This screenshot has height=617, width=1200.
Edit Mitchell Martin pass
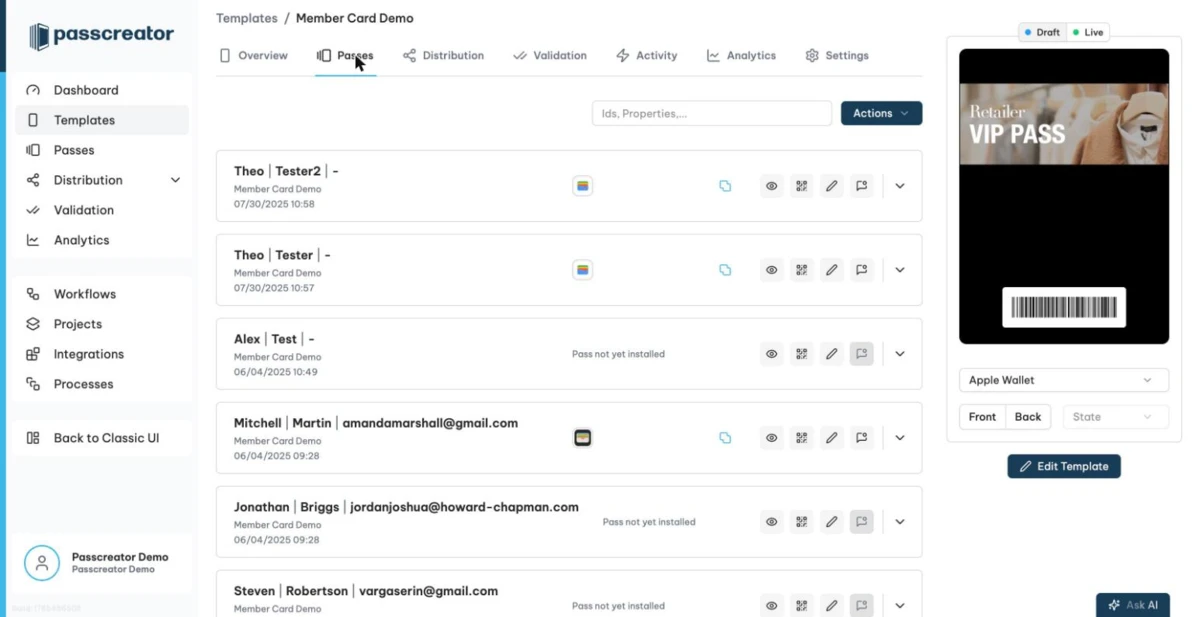click(x=831, y=438)
